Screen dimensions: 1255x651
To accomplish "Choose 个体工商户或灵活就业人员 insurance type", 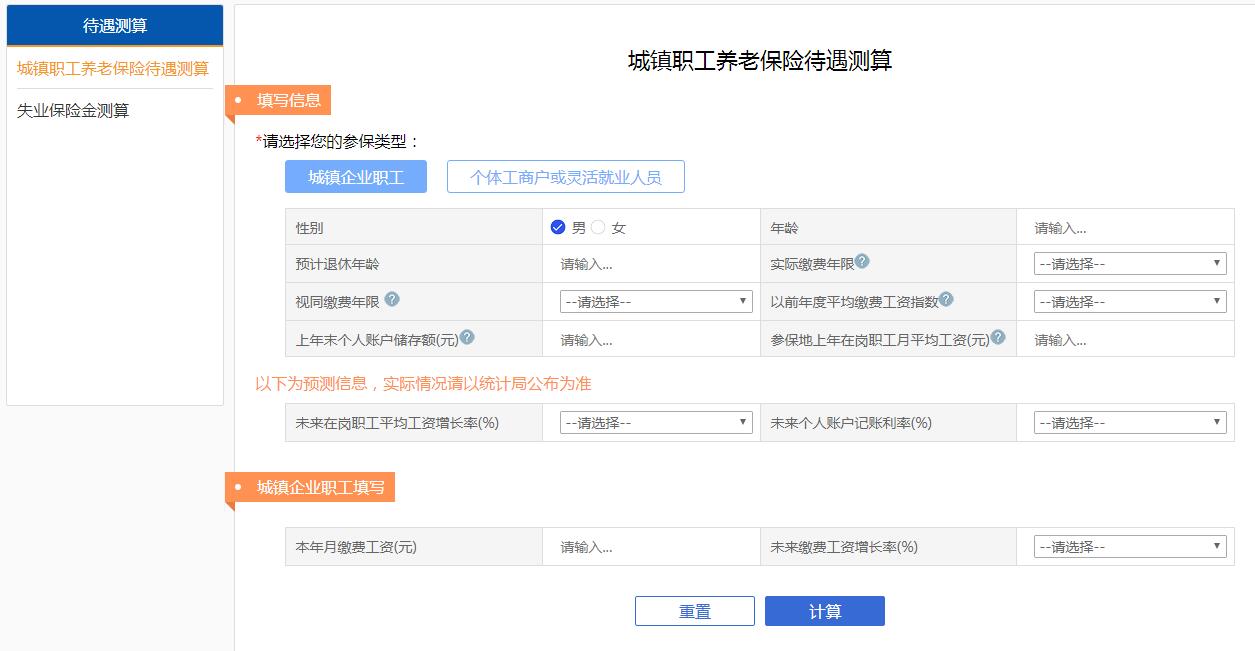I will coord(566,177).
